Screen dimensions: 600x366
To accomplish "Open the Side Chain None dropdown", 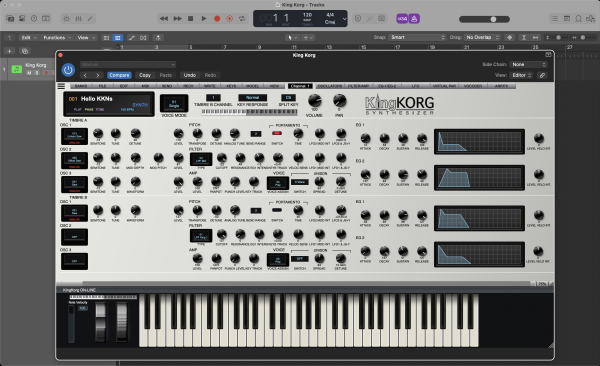I will coord(528,64).
